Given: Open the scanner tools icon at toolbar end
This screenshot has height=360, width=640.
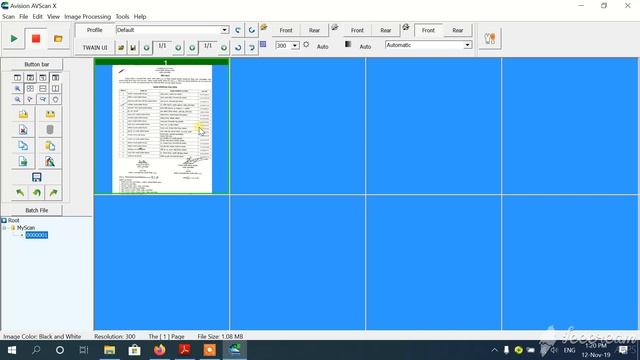Looking at the screenshot, I should pyautogui.click(x=489, y=39).
